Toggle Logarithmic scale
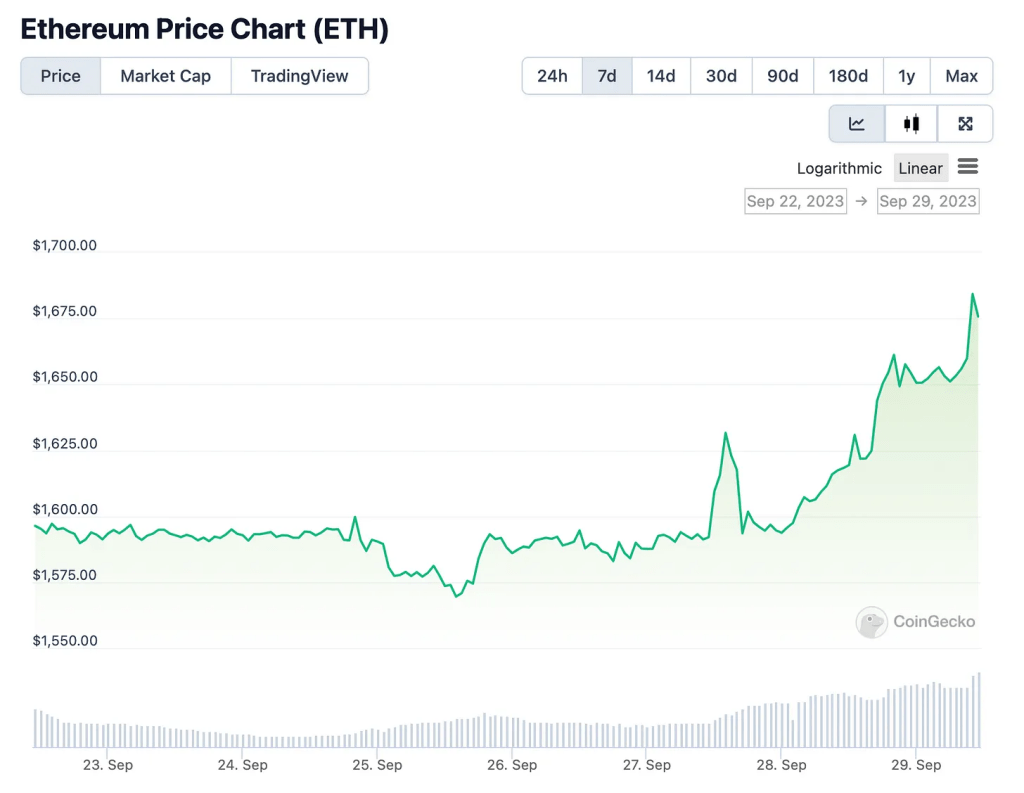 [839, 168]
